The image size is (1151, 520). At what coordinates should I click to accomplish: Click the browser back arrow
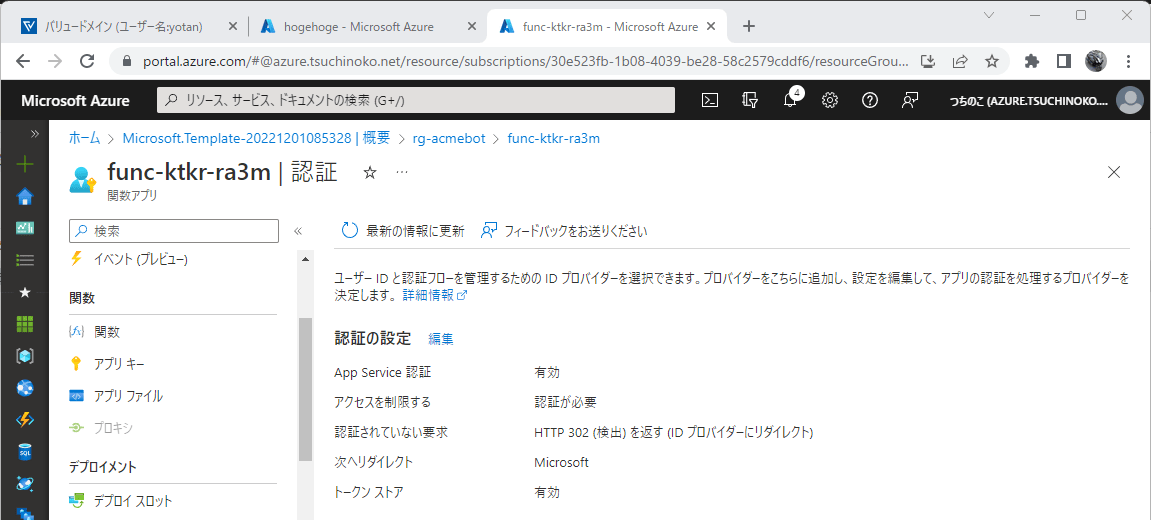tap(23, 62)
